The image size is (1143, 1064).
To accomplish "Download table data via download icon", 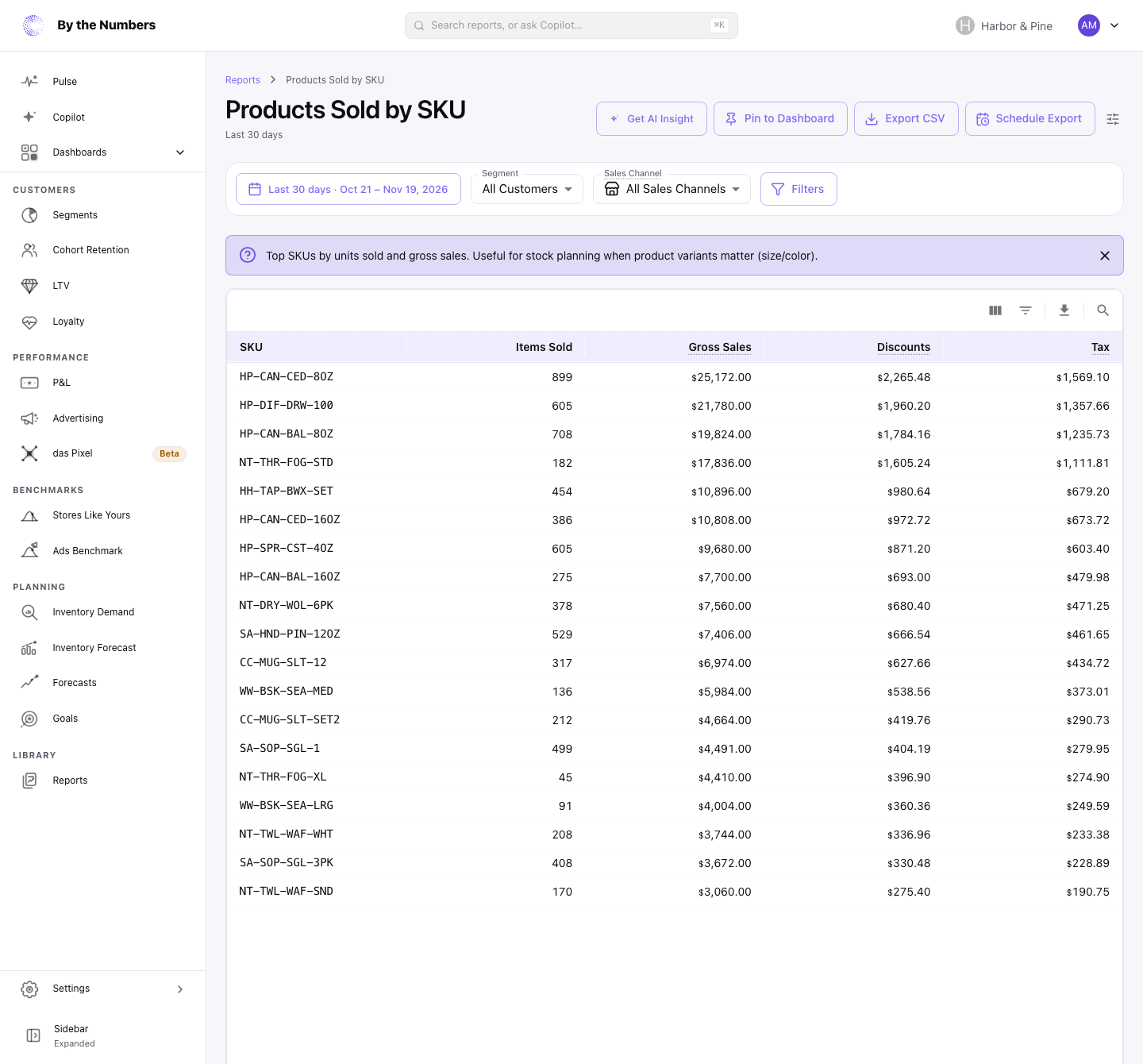I will 1064,310.
